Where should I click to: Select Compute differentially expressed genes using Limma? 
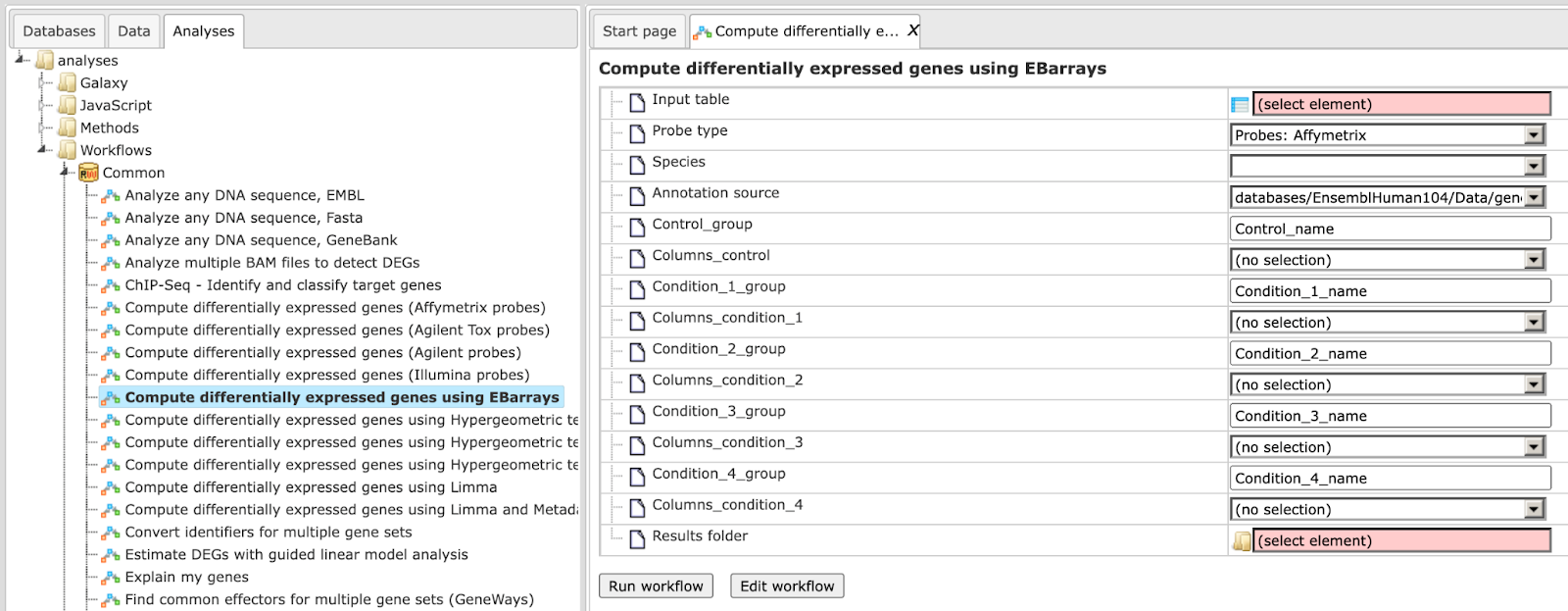coord(311,487)
